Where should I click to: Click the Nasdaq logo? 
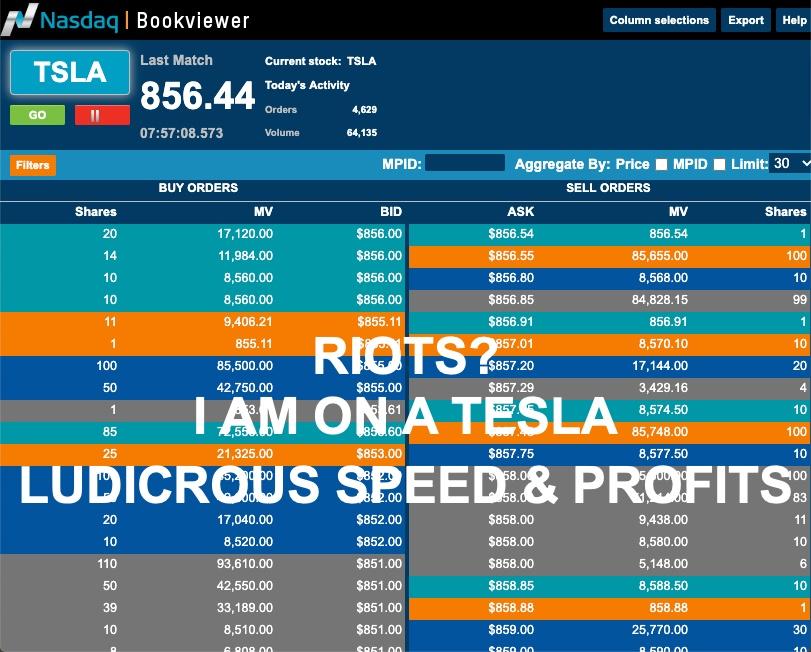pos(62,19)
